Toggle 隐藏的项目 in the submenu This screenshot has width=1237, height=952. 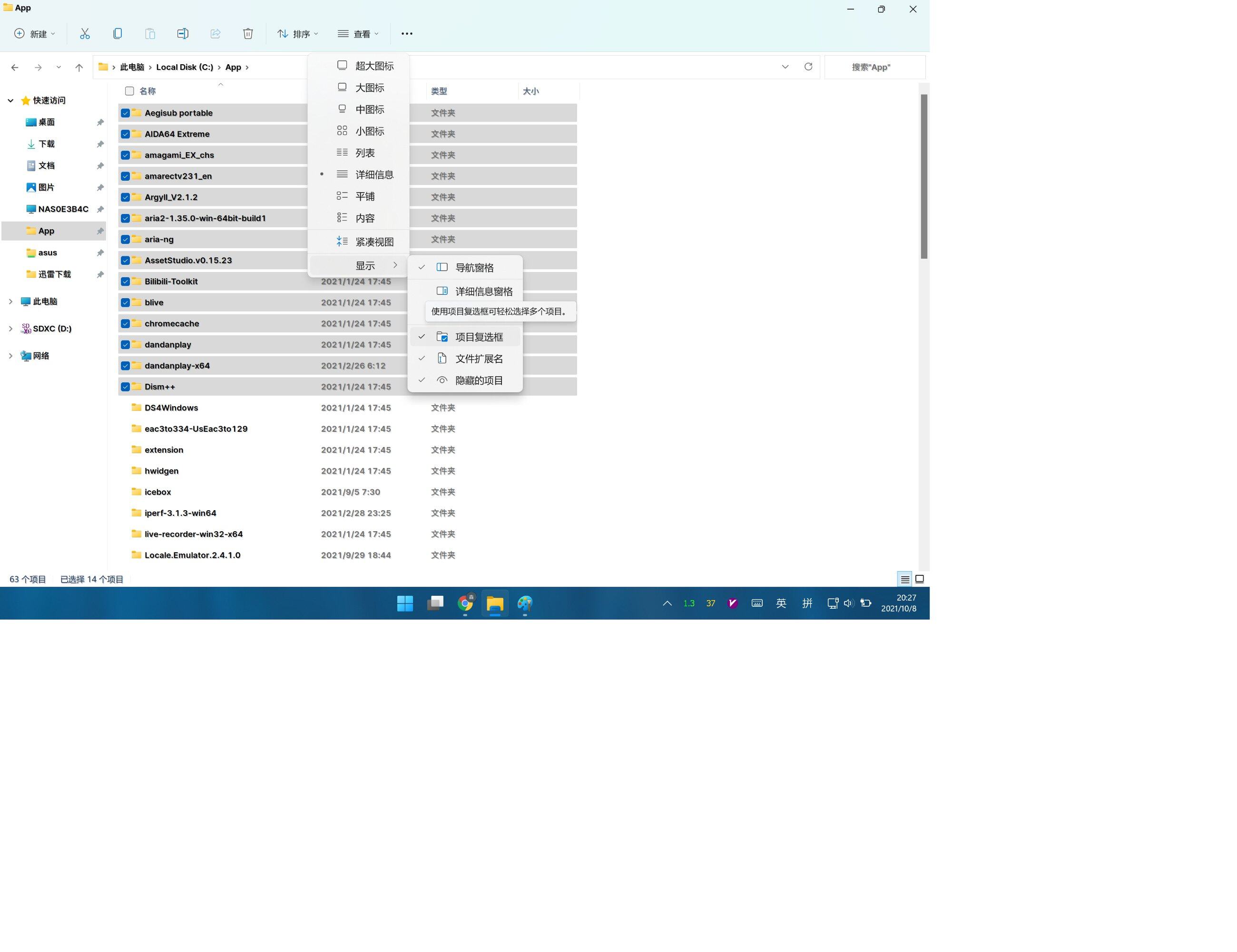(x=465, y=380)
